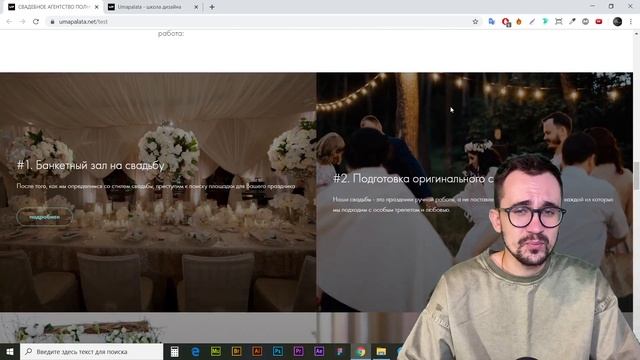Launch Adobe Bridge from taskbar

coord(236,351)
